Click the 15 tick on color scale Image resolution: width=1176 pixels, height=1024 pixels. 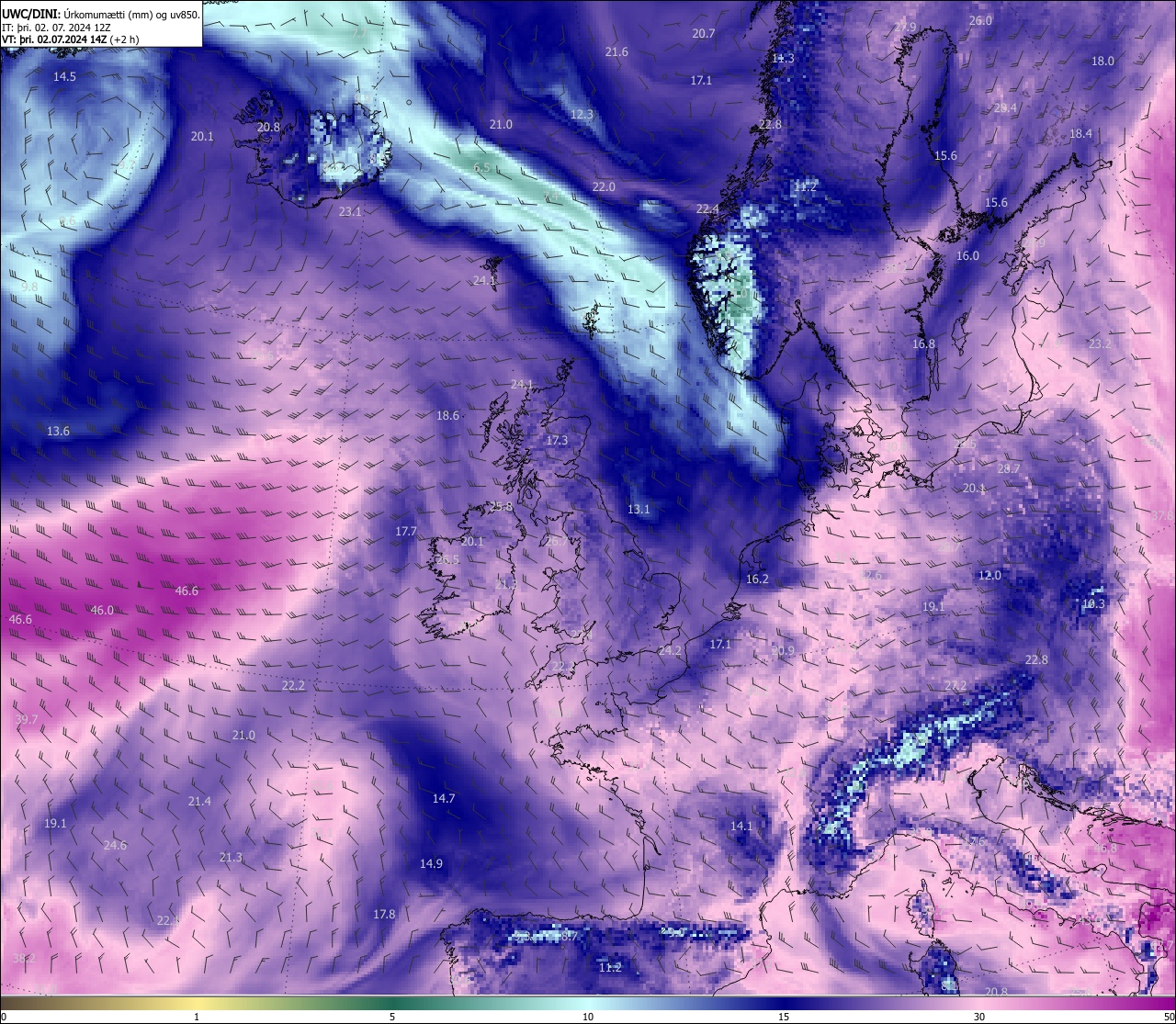coord(784,1017)
